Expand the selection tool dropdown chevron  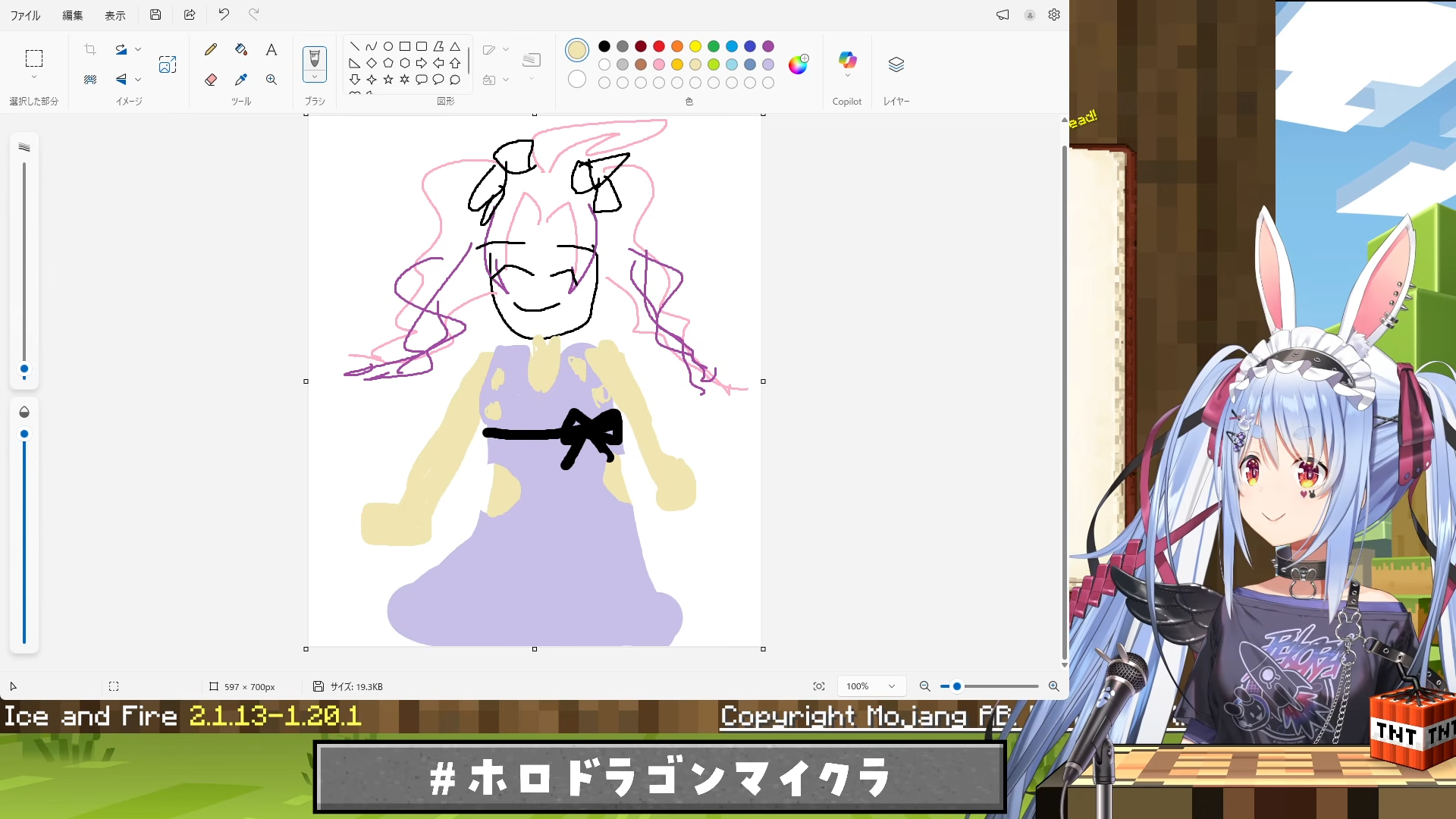pyautogui.click(x=33, y=77)
